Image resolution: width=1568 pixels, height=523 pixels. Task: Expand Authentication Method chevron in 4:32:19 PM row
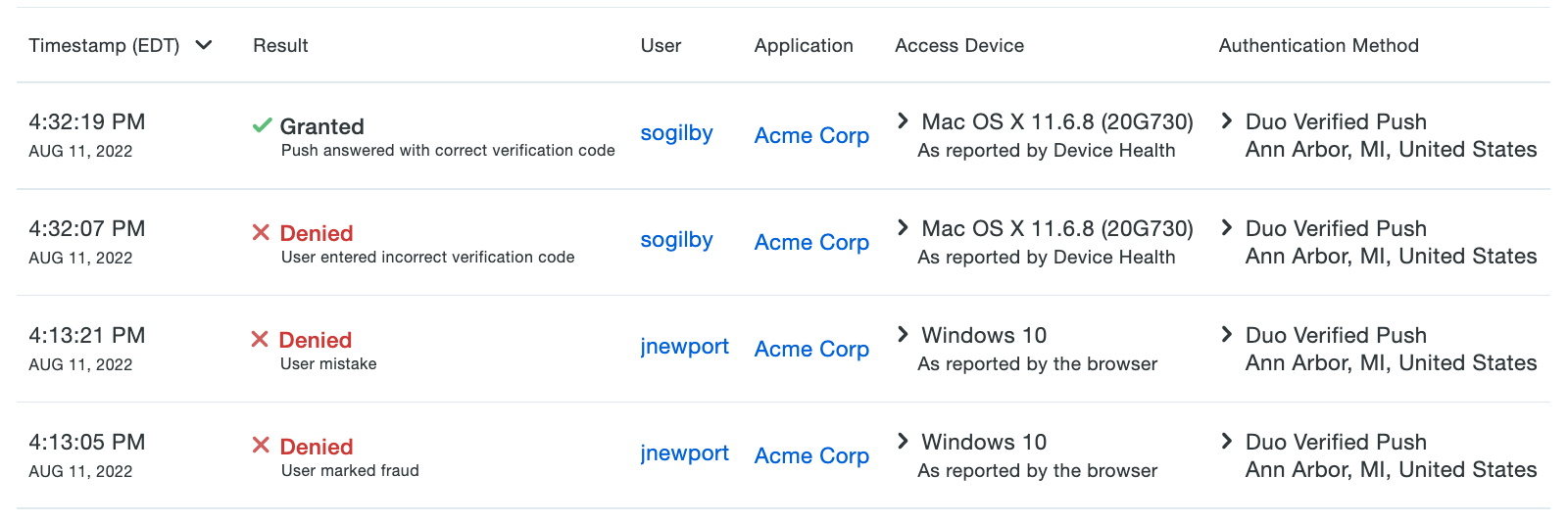[1226, 120]
